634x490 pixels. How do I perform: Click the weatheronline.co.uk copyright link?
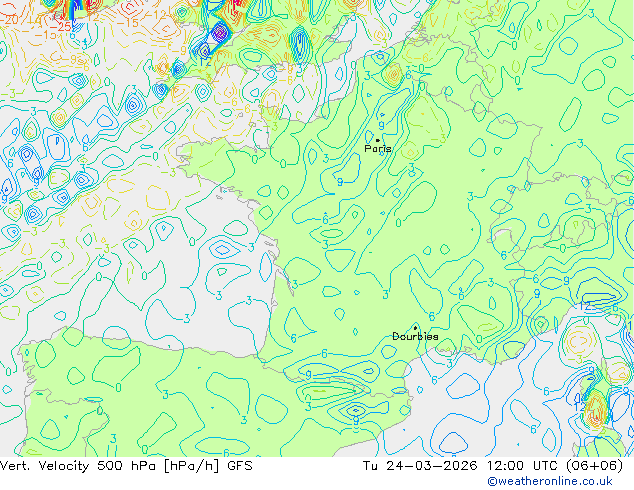550,481
